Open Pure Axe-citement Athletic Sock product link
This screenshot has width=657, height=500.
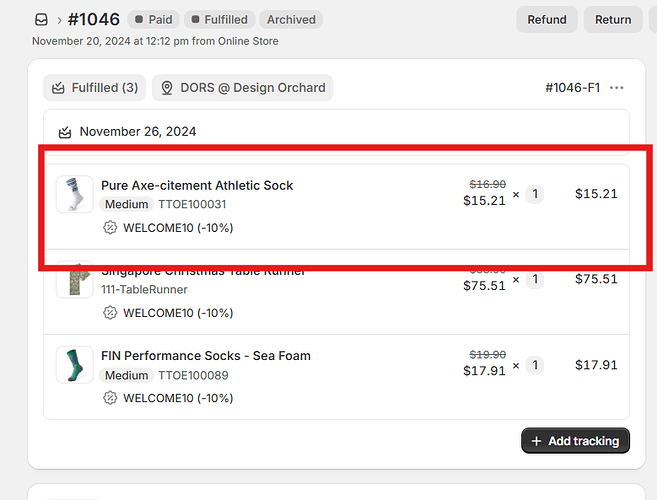point(197,185)
